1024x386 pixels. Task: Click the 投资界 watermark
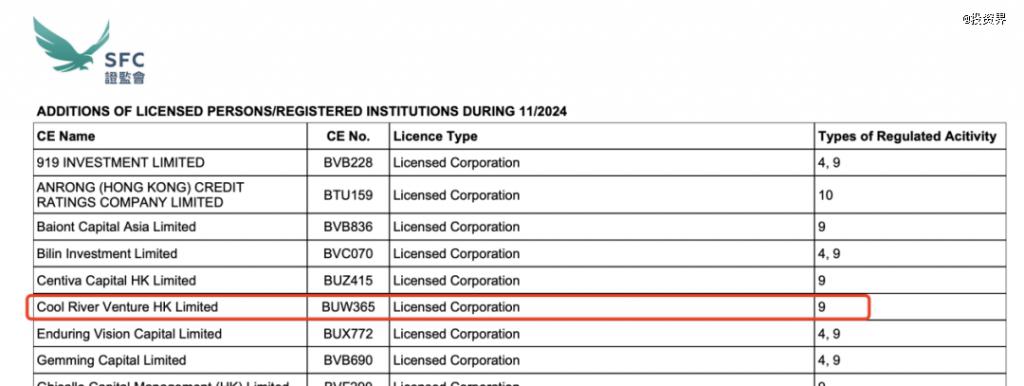(x=984, y=19)
